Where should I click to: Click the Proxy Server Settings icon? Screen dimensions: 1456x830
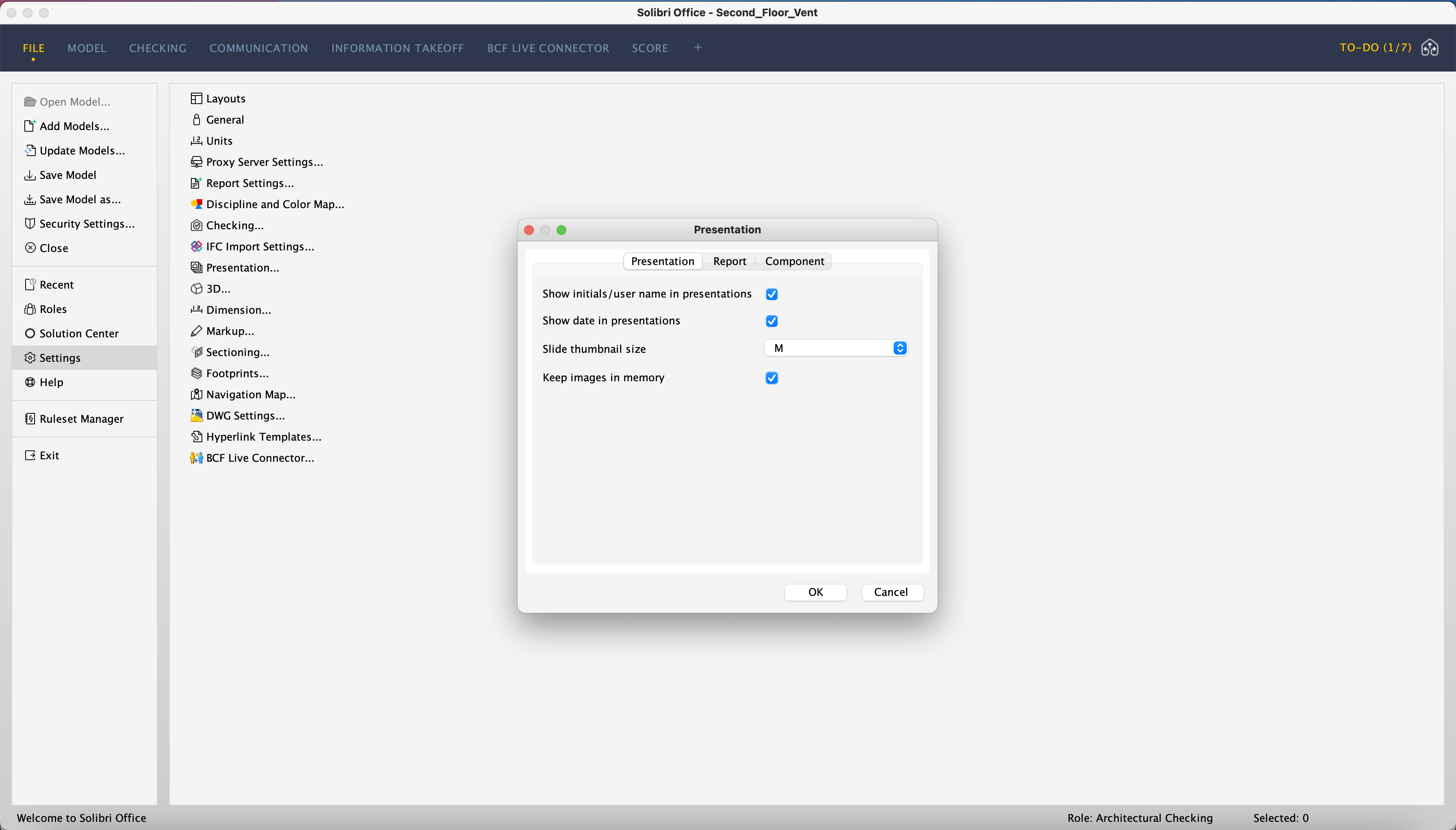pos(196,162)
